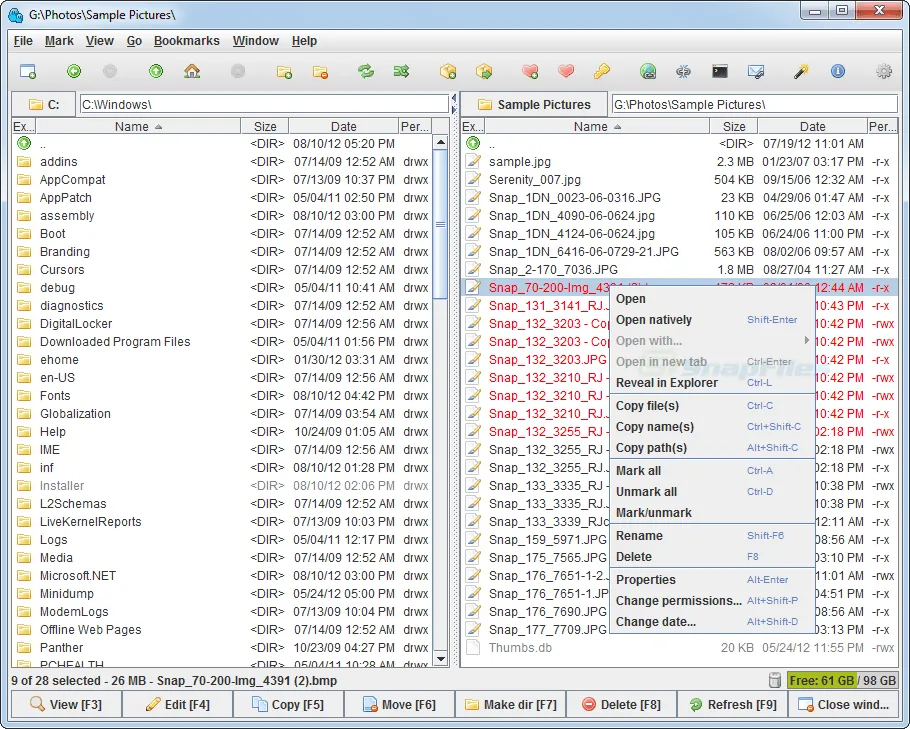The height and width of the screenshot is (729, 910).
Task: Add bookmark with heart-plus icon
Action: (530, 71)
